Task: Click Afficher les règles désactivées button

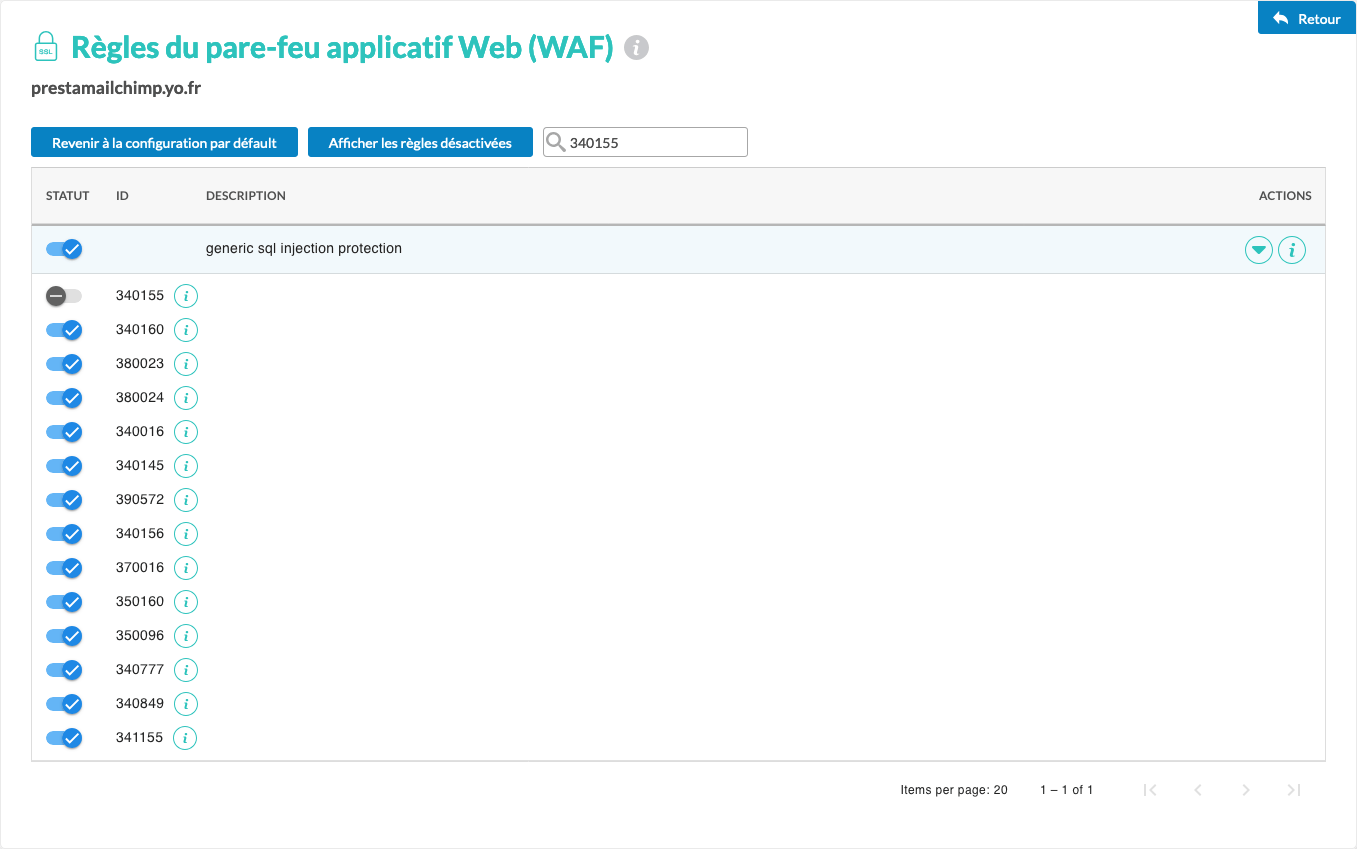Action: (420, 143)
